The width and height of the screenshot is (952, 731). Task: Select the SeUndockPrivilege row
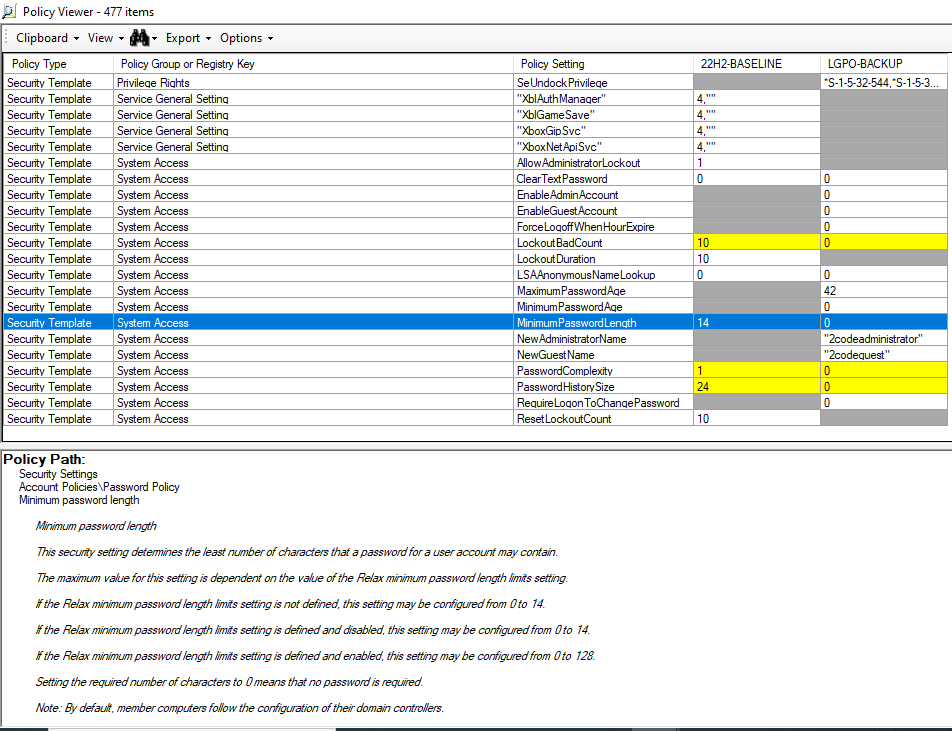coord(561,83)
